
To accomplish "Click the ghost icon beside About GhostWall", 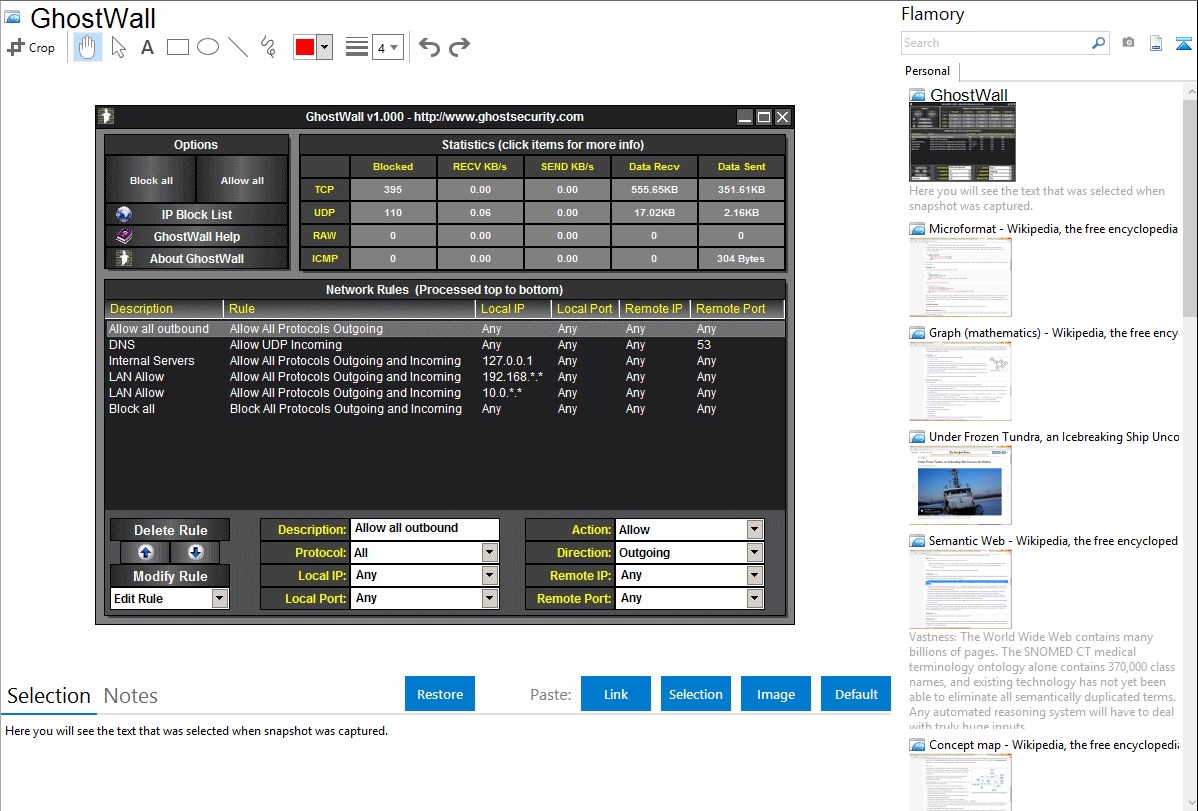I will click(x=124, y=258).
